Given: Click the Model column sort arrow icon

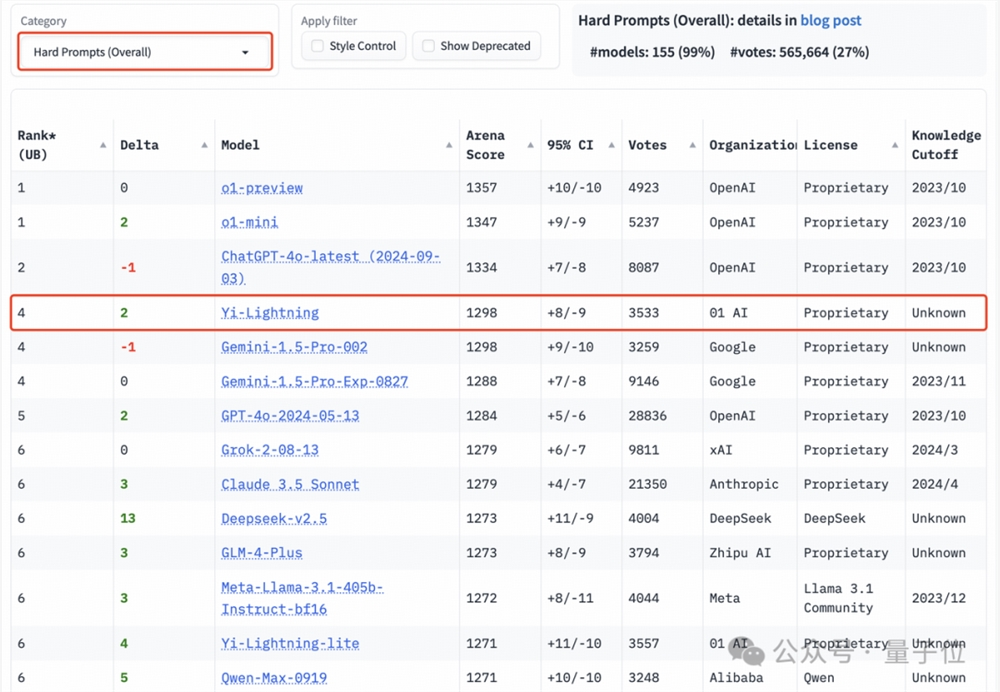Looking at the screenshot, I should tap(449, 145).
